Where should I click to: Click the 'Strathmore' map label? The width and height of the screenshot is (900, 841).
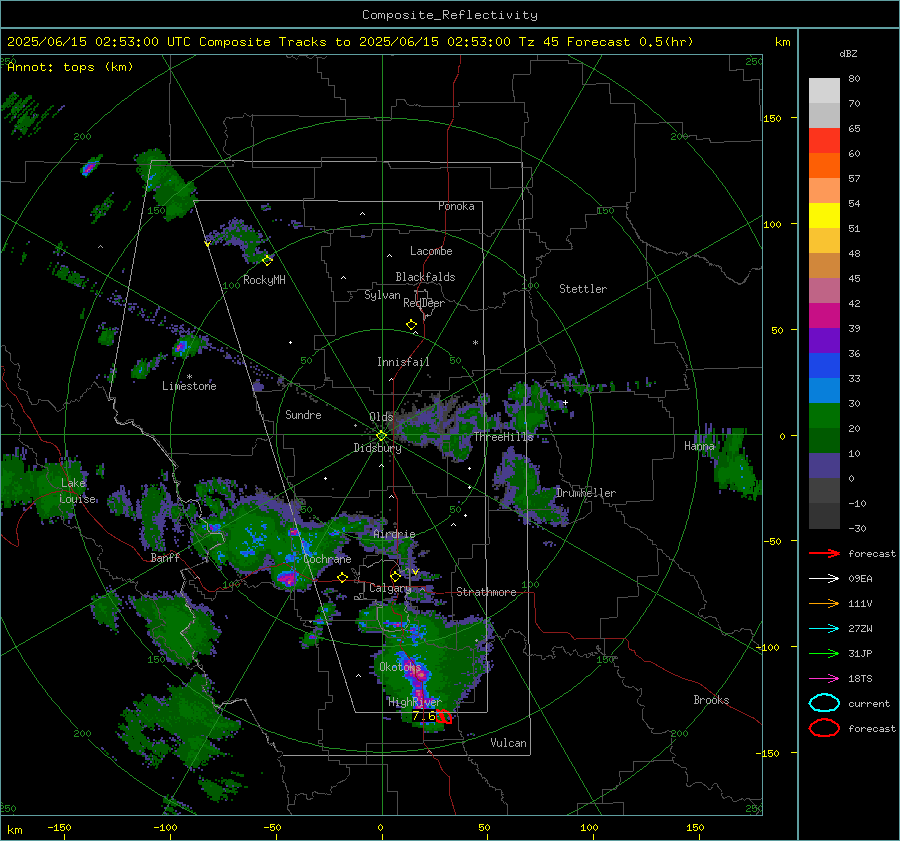[486, 592]
